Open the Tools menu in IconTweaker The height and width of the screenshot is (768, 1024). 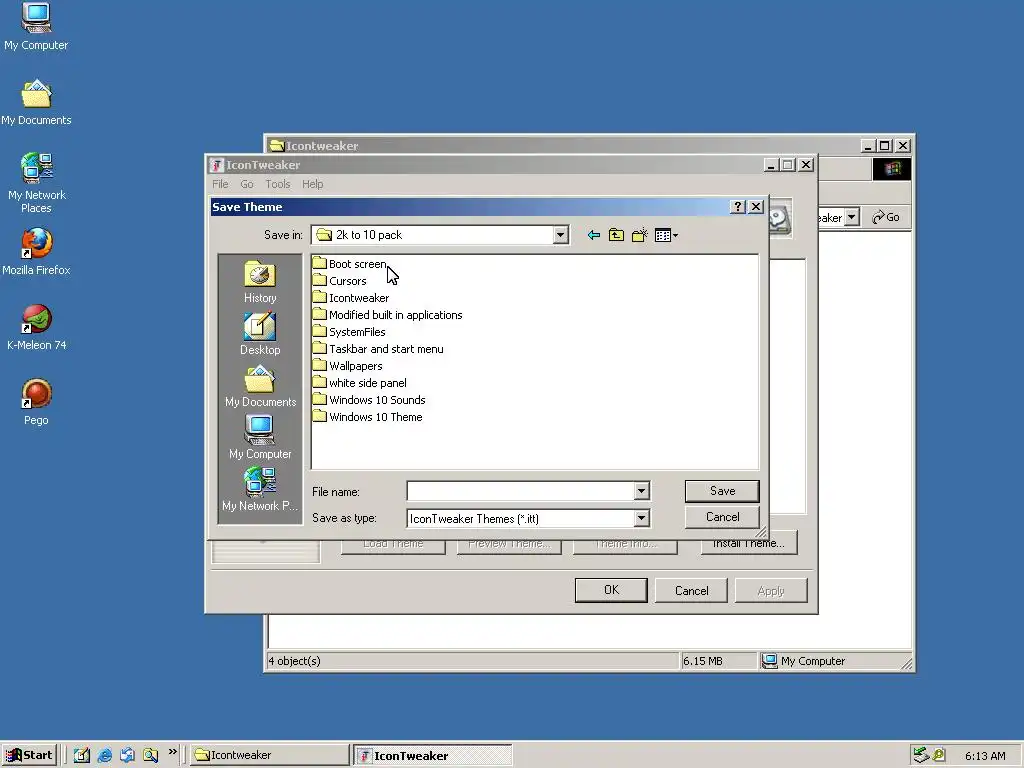(x=278, y=184)
